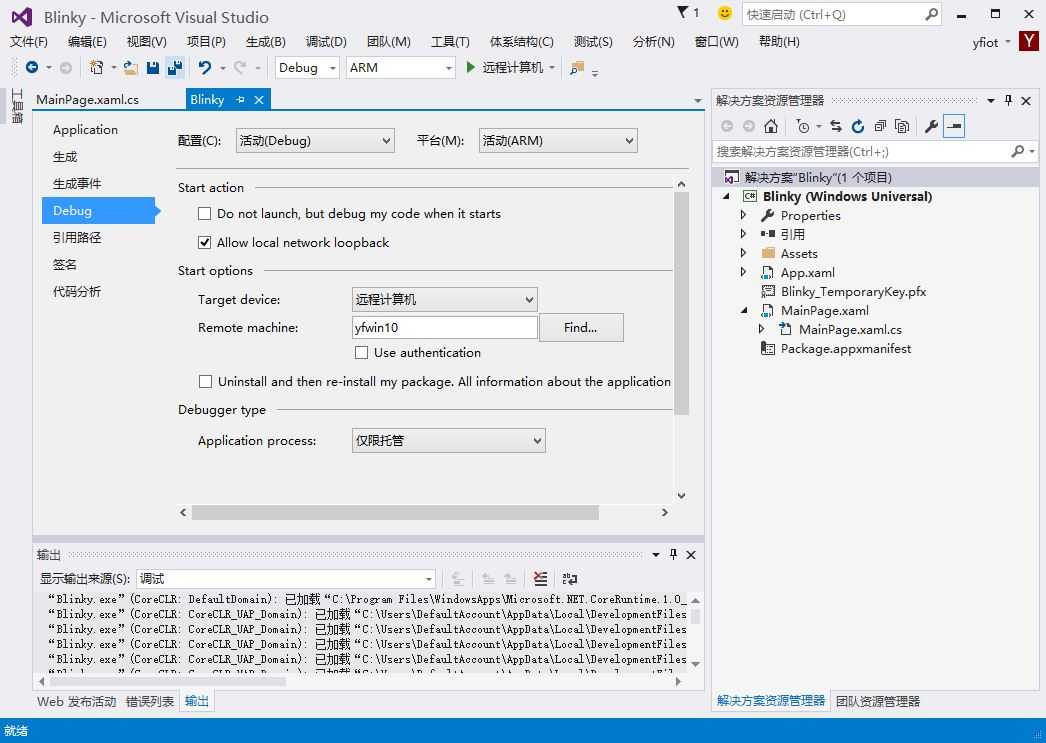Screen dimensions: 1046x743
Task: Click the Find... button
Action: (580, 328)
